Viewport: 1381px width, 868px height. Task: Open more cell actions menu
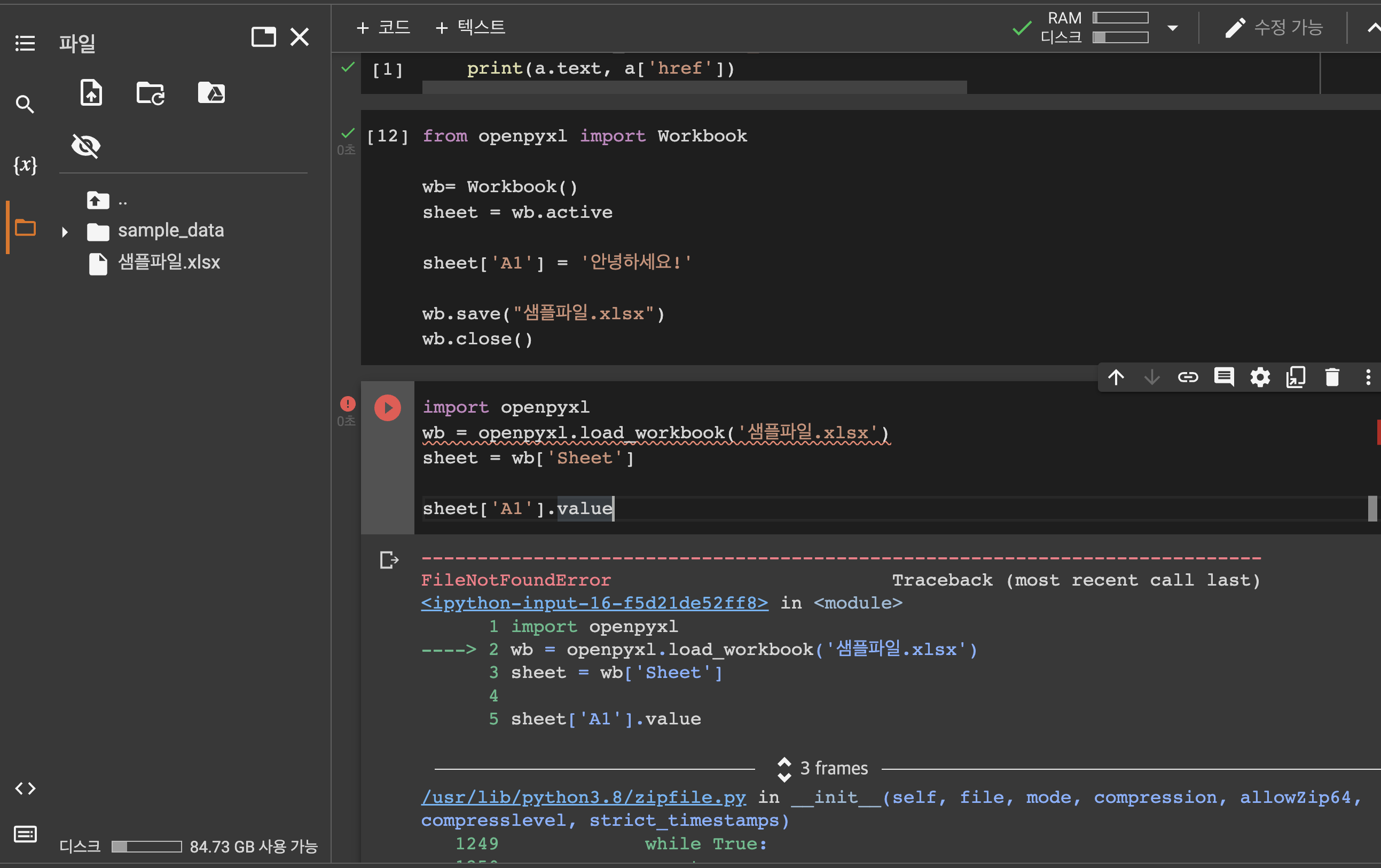pos(1368,377)
